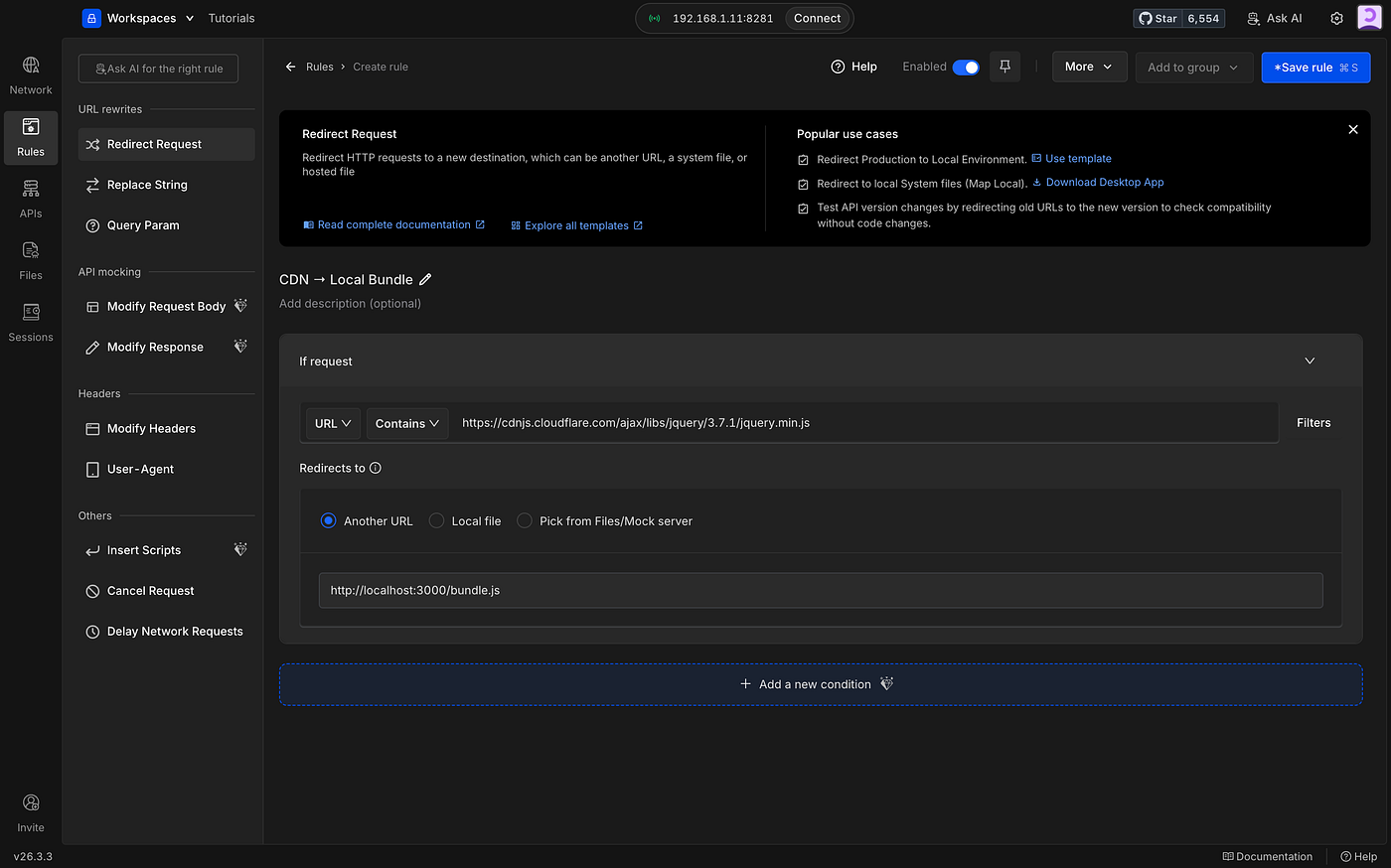This screenshot has height=868, width=1391.
Task: Select Modify Headers rule type
Action: click(166, 428)
